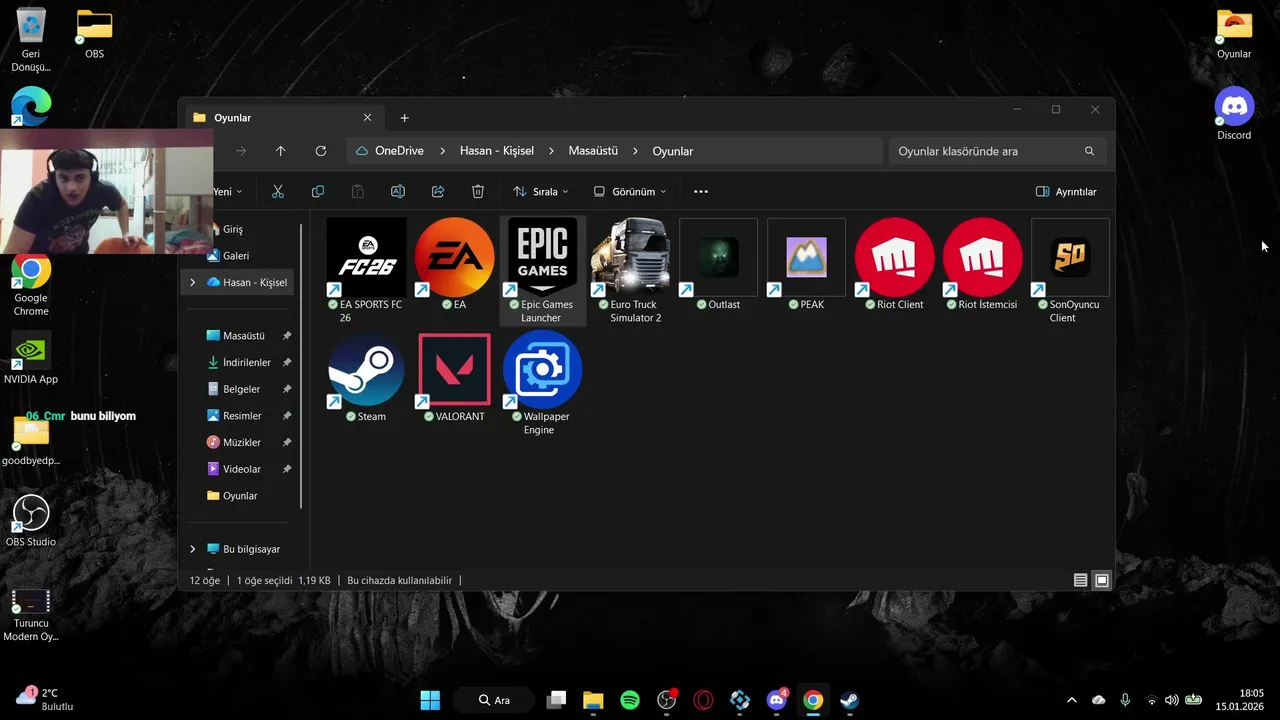The image size is (1280, 720).
Task: Refresh the Oyunlar folder view
Action: [321, 151]
